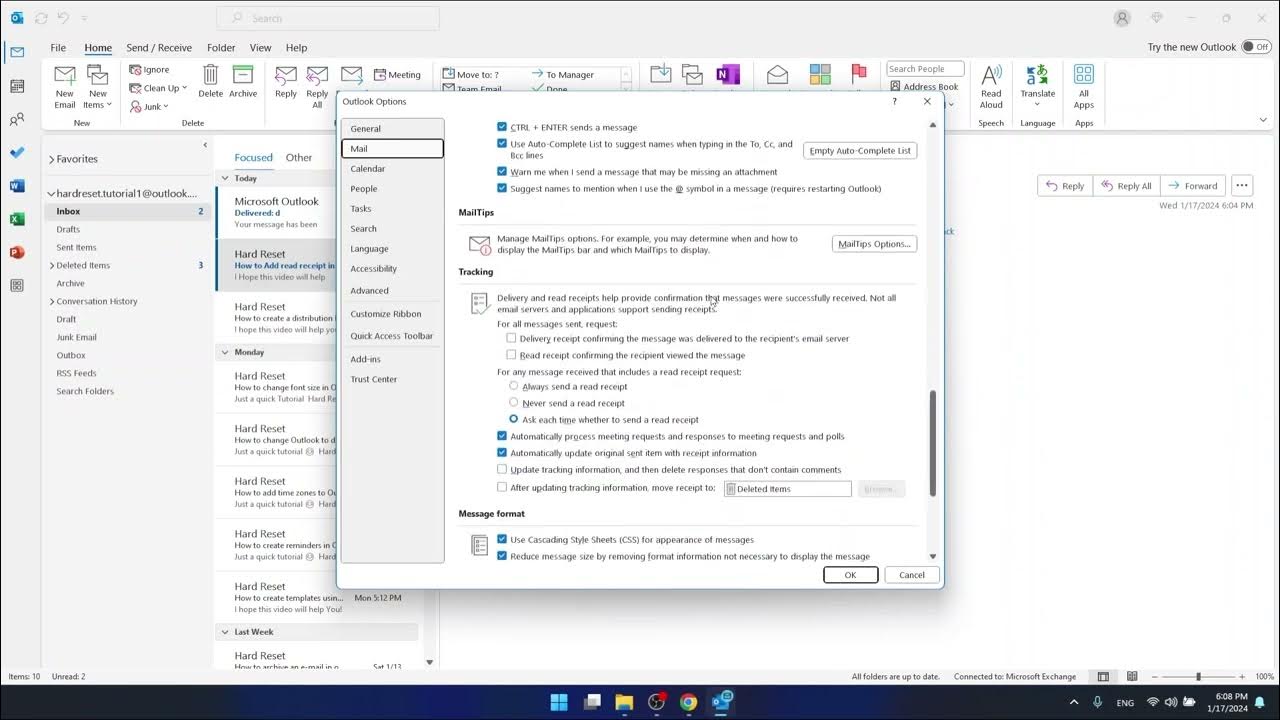The image size is (1280, 720).
Task: Open View ribbon tab
Action: 261,47
